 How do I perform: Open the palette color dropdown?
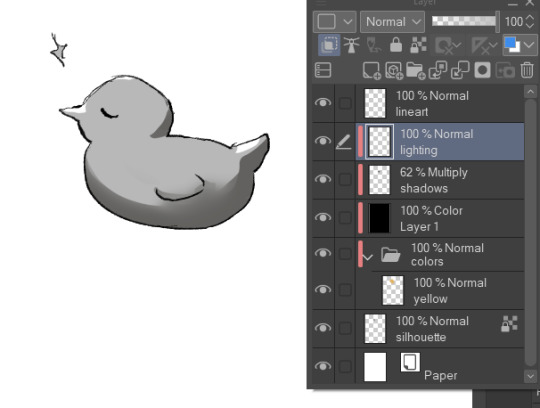[334, 22]
